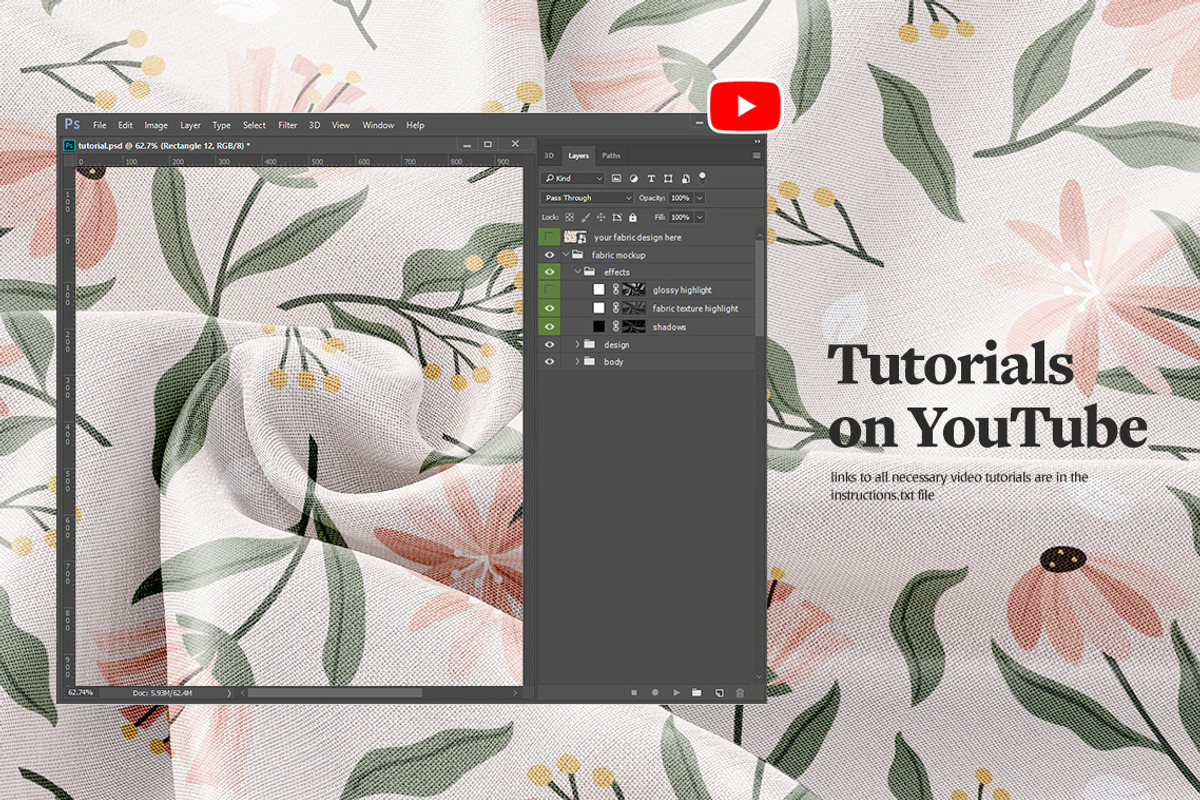Open the Filter menu
This screenshot has height=800, width=1200.
[x=288, y=125]
